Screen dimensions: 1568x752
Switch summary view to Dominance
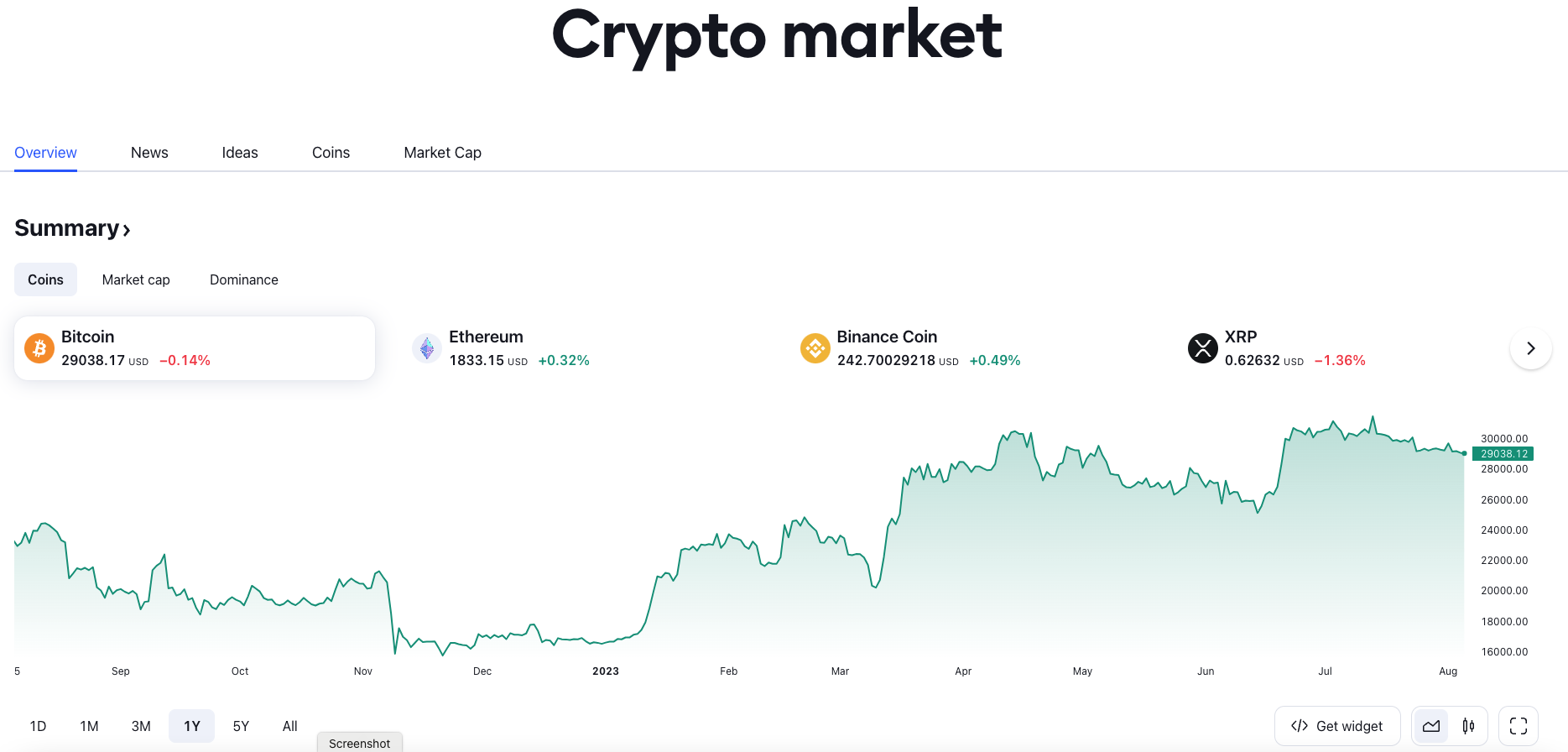click(x=243, y=279)
